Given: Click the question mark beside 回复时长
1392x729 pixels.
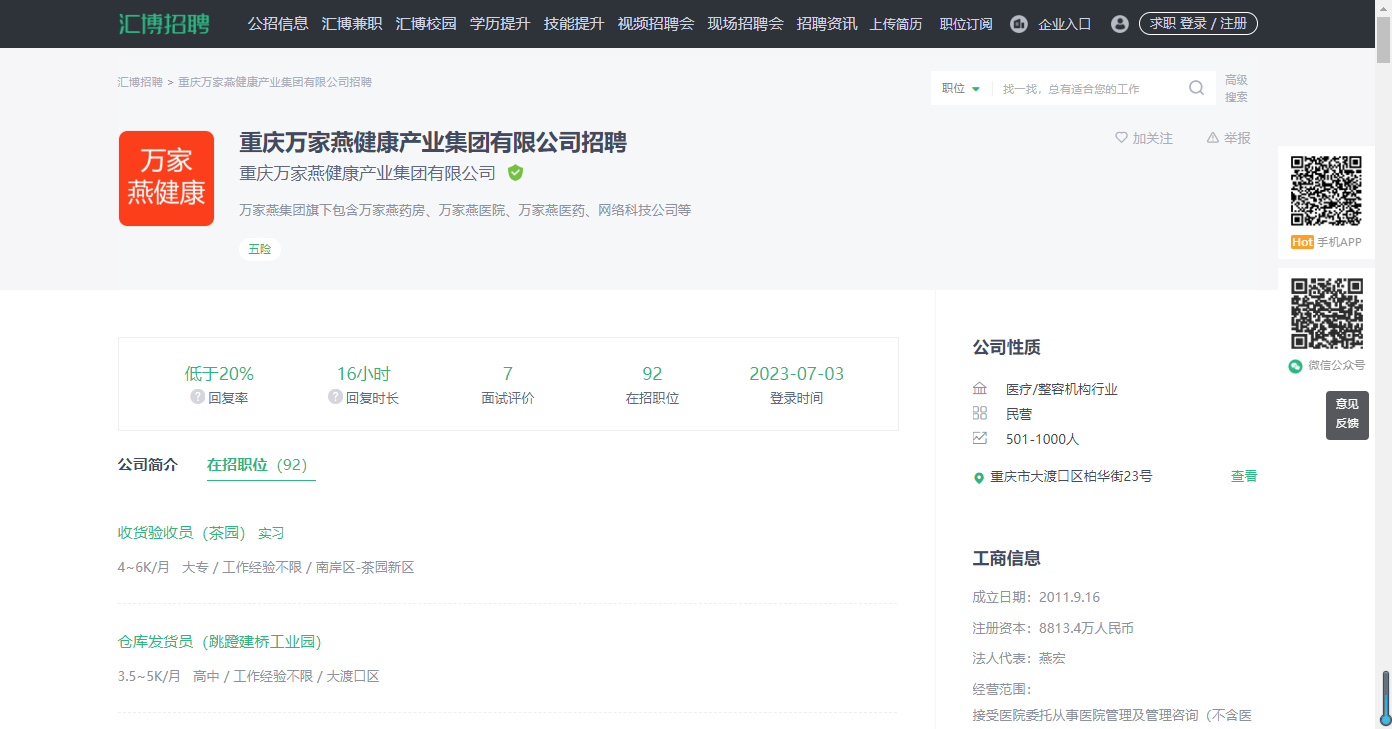Looking at the screenshot, I should click(335, 397).
